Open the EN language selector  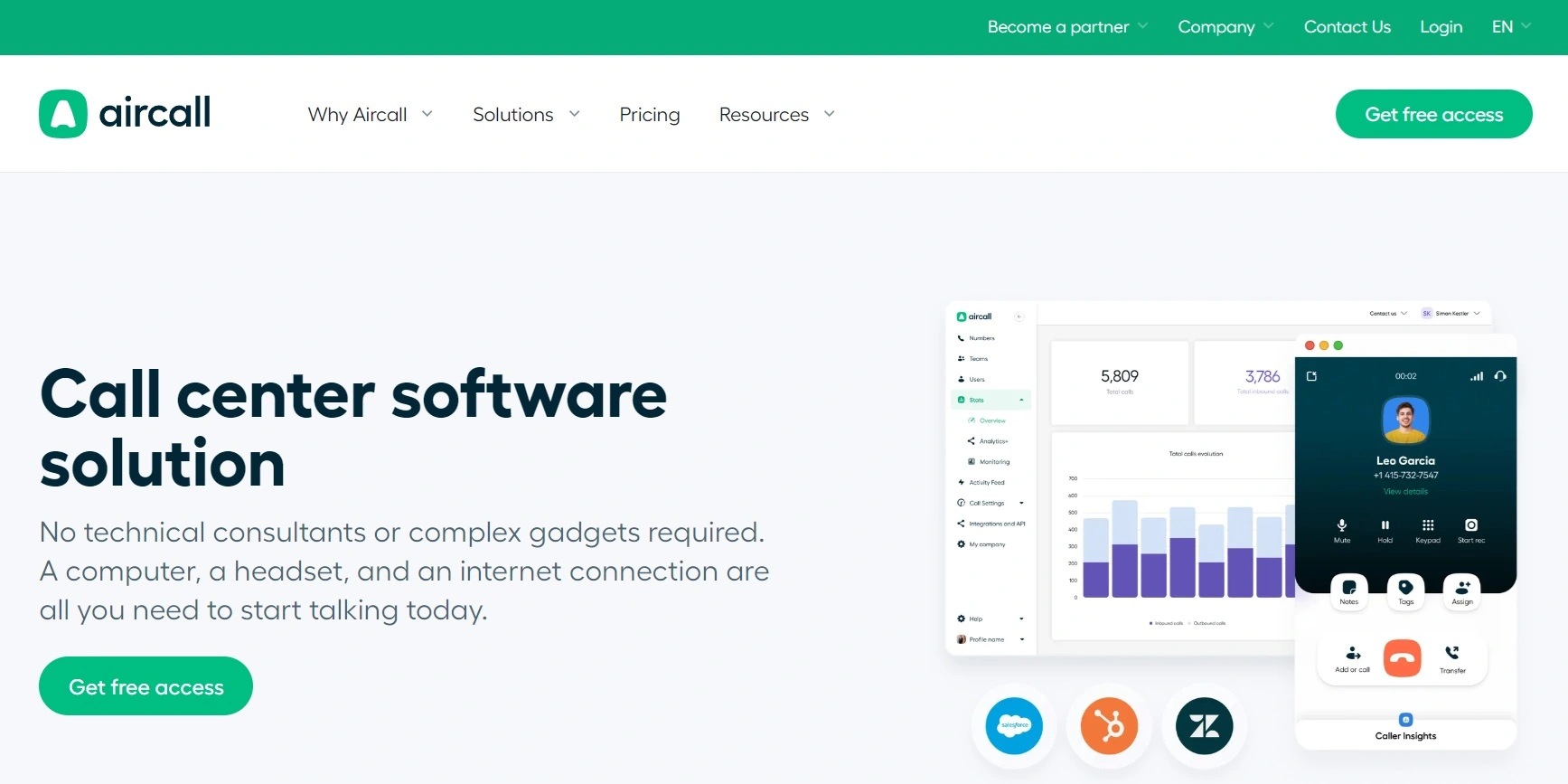pos(1510,27)
